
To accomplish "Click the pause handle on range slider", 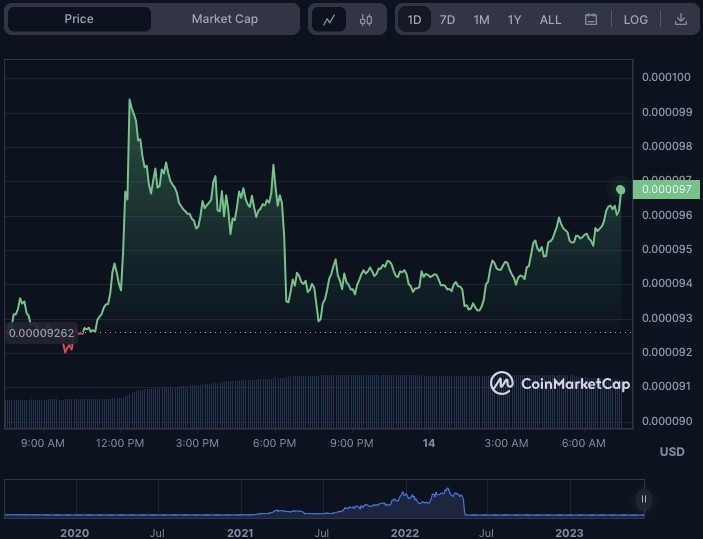I will (644, 499).
